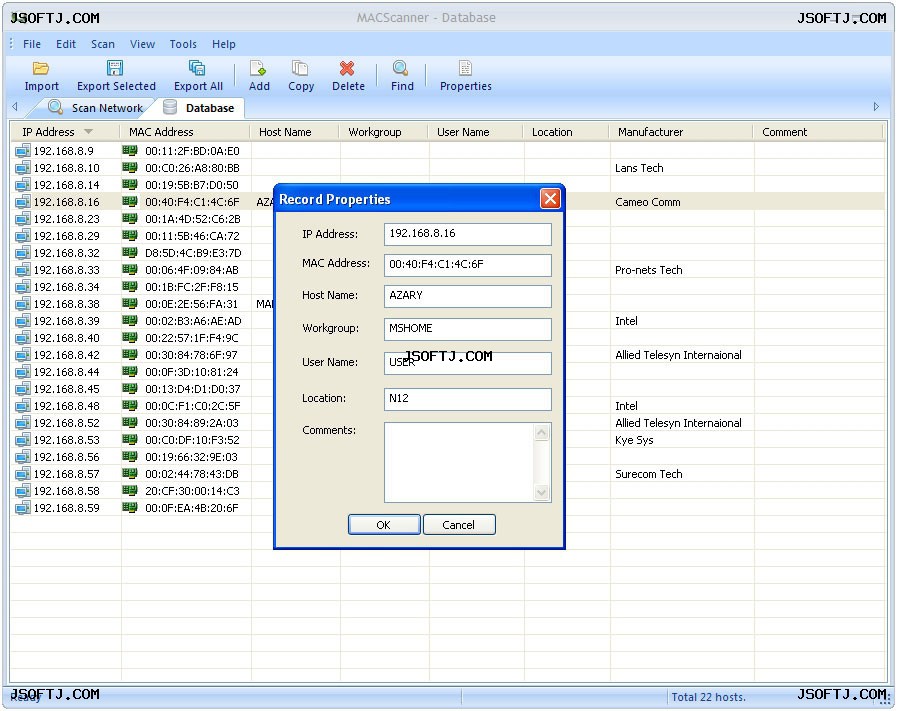This screenshot has width=897, height=711.
Task: Click the Workgroup column header
Action: 384,132
